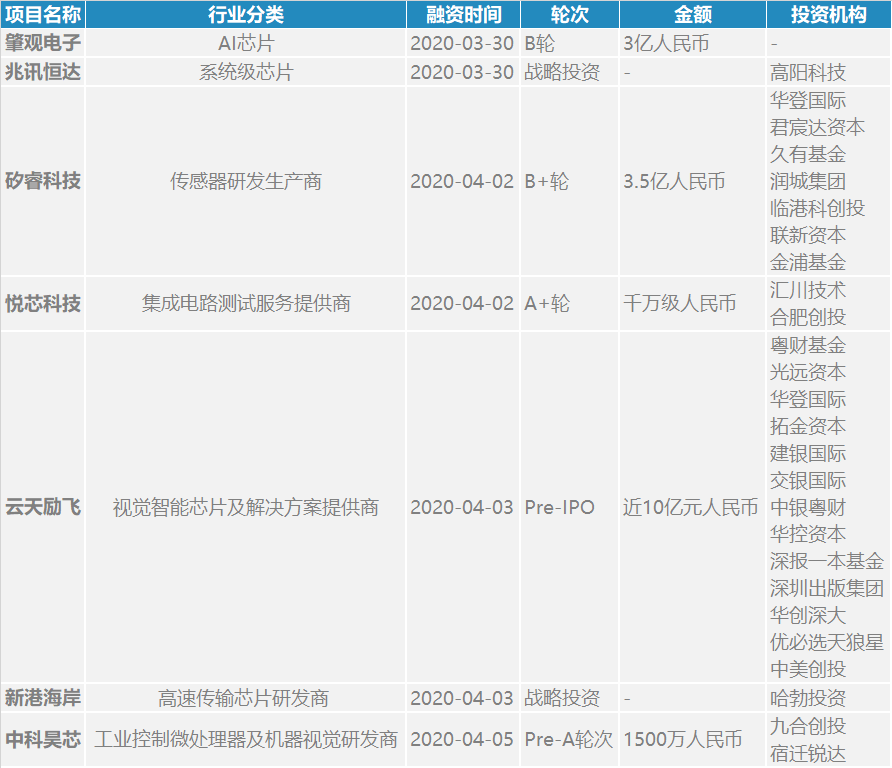Select the 近10亿元人民币 amount cell
This screenshot has height=768, width=892.
(691, 507)
